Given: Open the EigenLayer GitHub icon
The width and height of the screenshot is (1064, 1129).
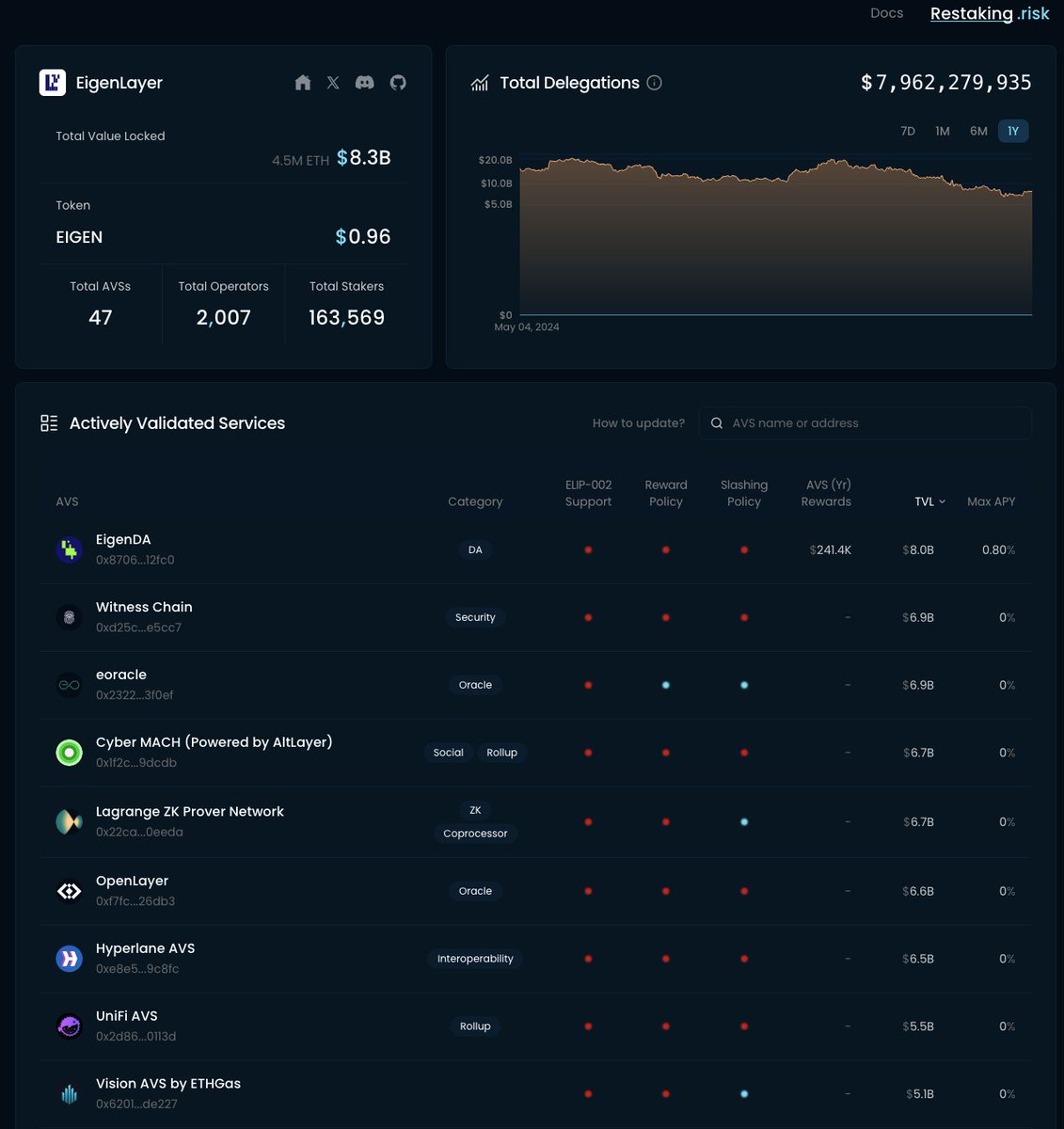Looking at the screenshot, I should click(x=398, y=83).
